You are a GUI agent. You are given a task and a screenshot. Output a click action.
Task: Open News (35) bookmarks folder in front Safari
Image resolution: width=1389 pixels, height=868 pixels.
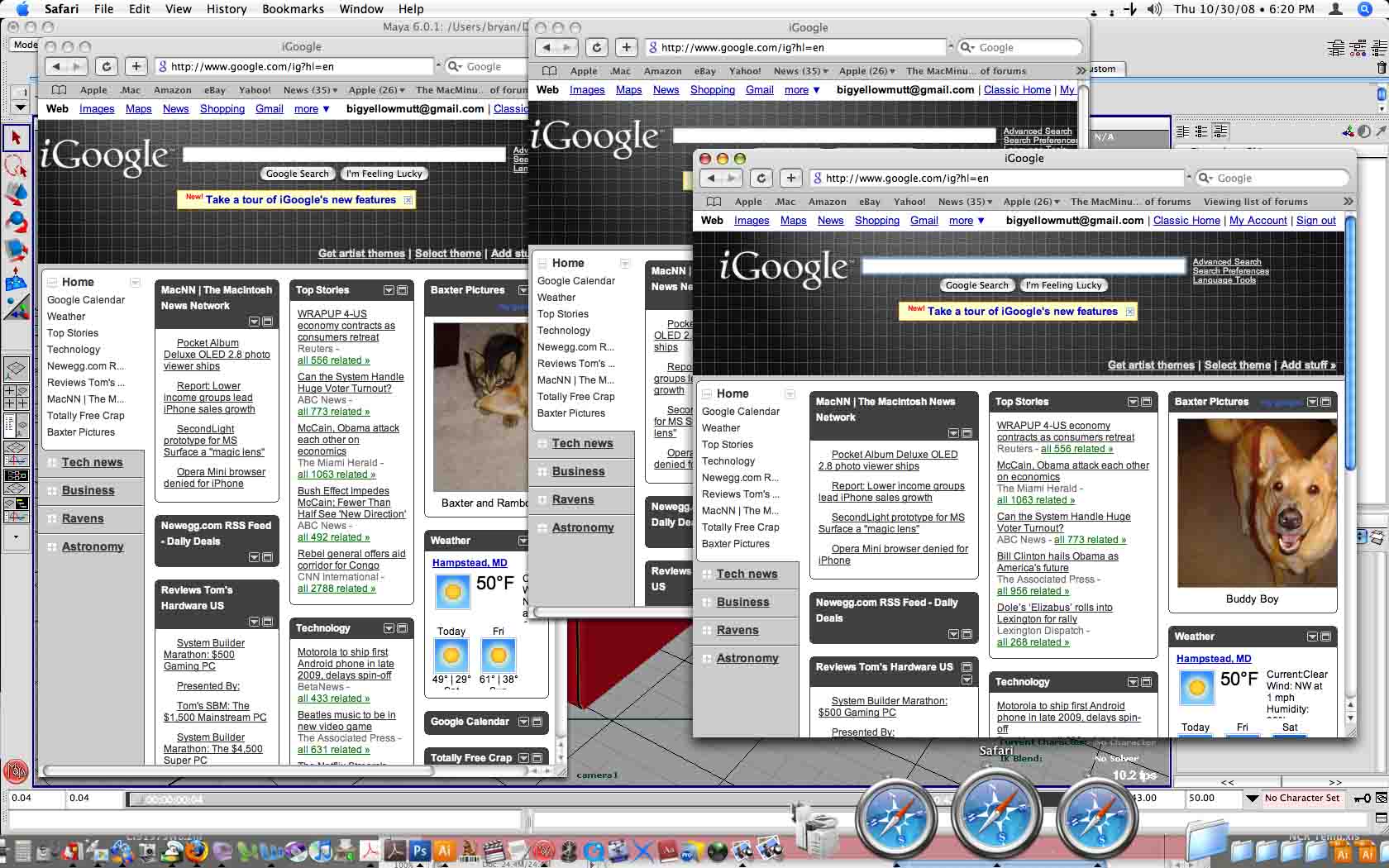click(966, 202)
